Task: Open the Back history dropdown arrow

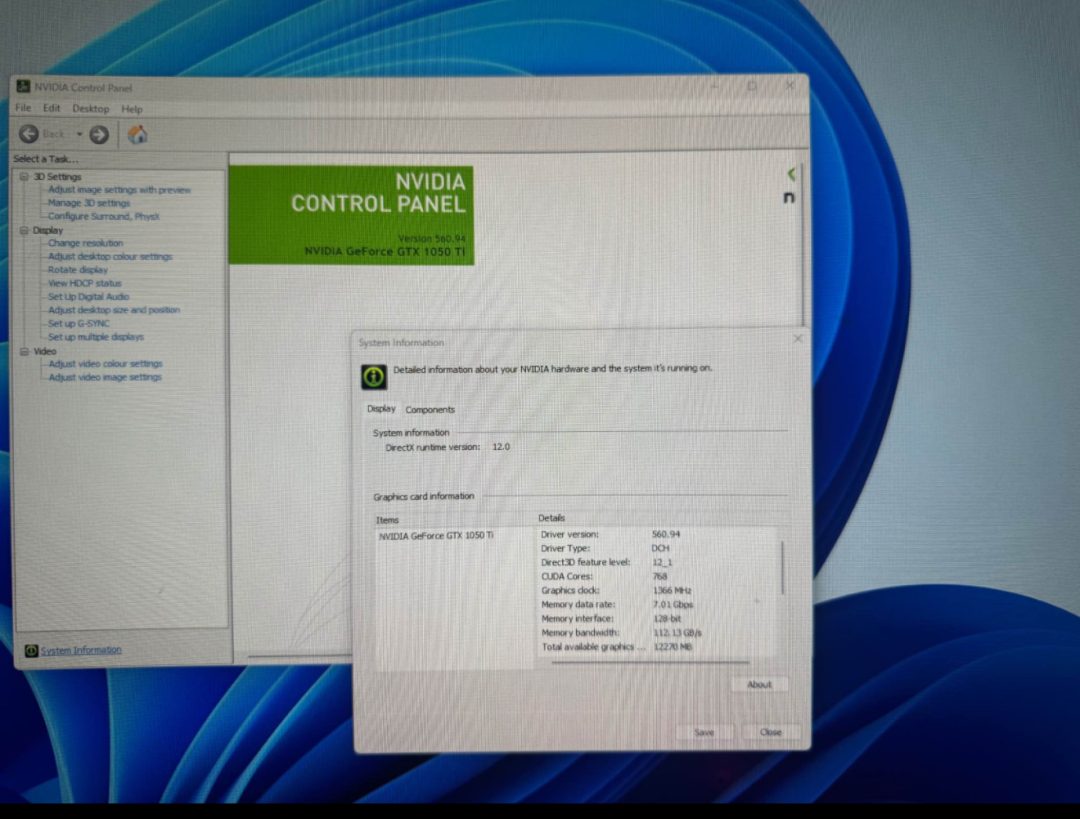Action: [x=80, y=134]
